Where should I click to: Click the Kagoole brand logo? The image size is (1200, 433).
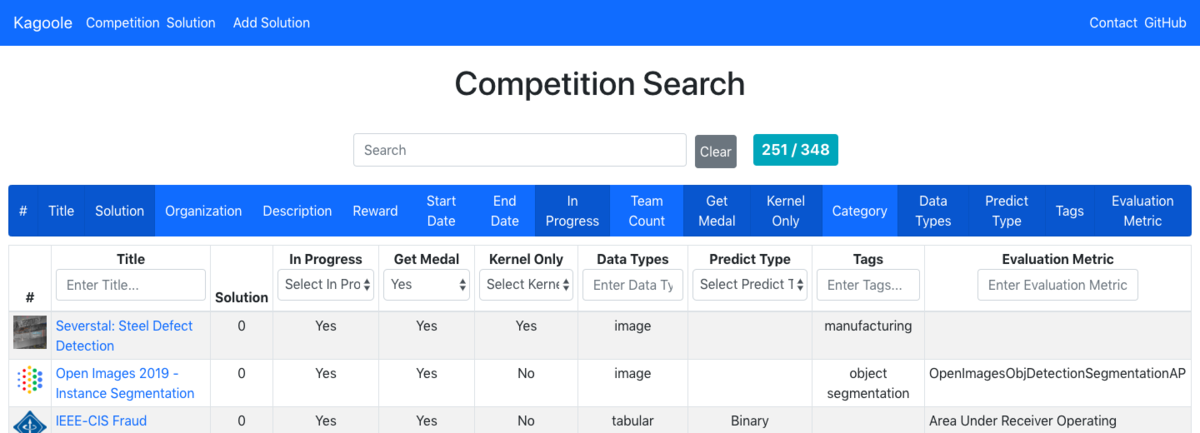[43, 23]
